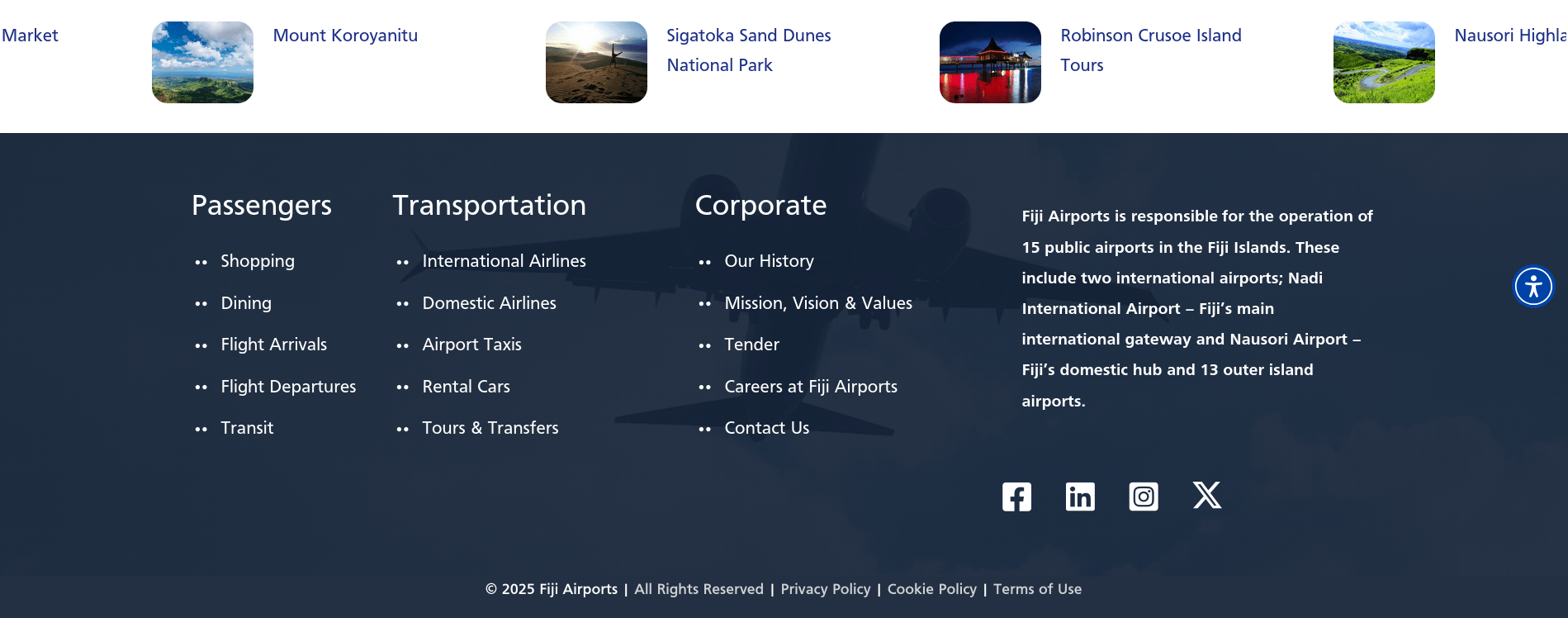The height and width of the screenshot is (618, 1568).
Task: Open the LinkedIn social icon
Action: pos(1080,497)
